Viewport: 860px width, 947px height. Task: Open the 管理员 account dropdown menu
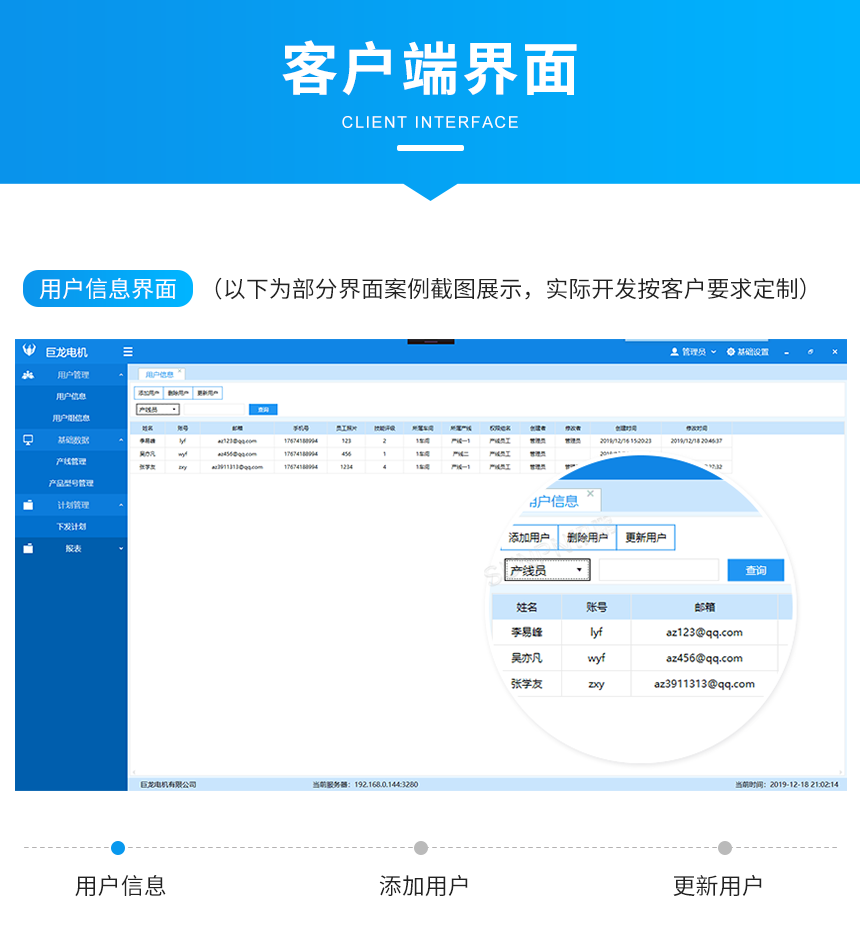tap(712, 352)
